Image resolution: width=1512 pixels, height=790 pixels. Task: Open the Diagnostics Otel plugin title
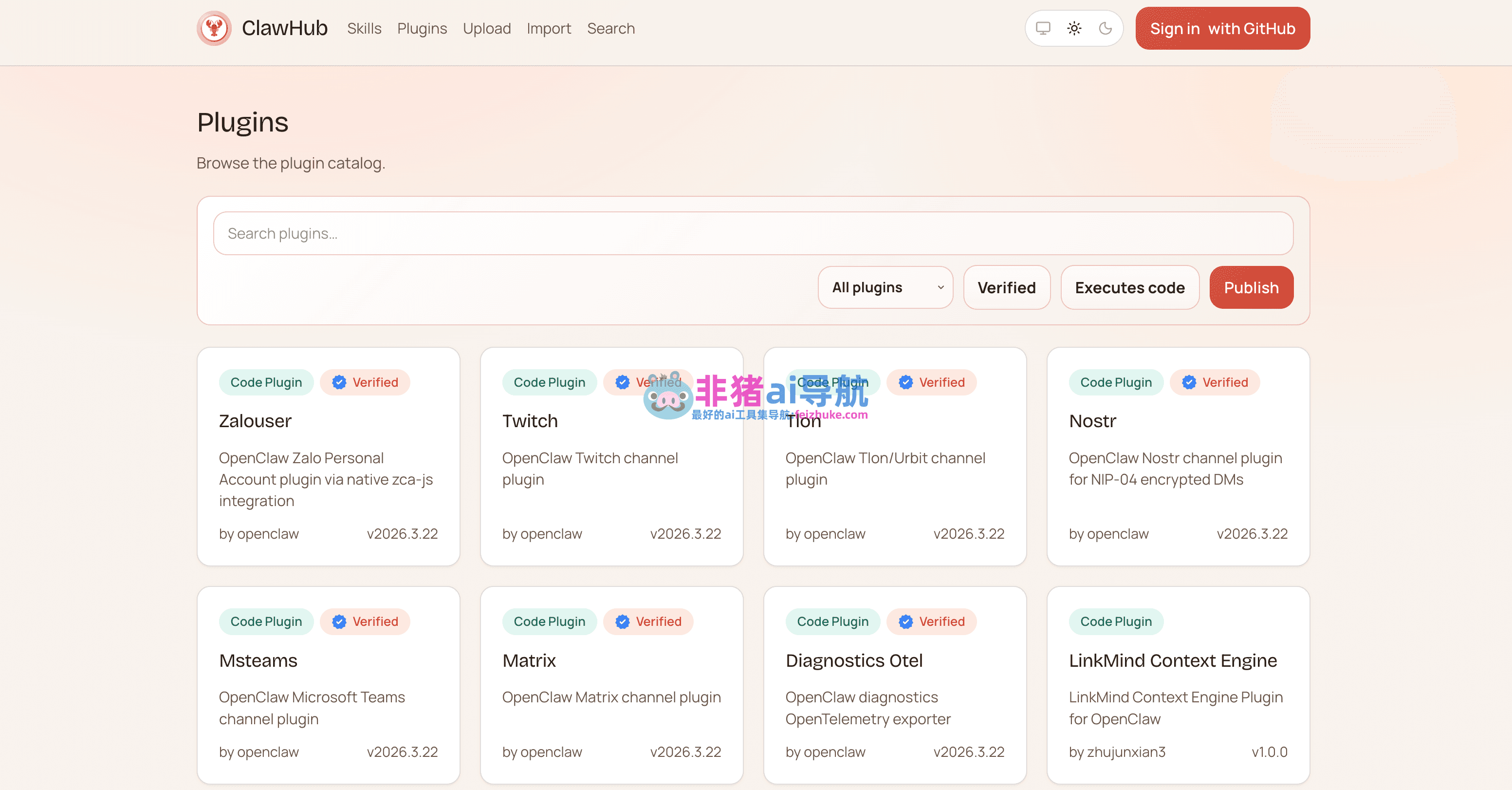[854, 661]
